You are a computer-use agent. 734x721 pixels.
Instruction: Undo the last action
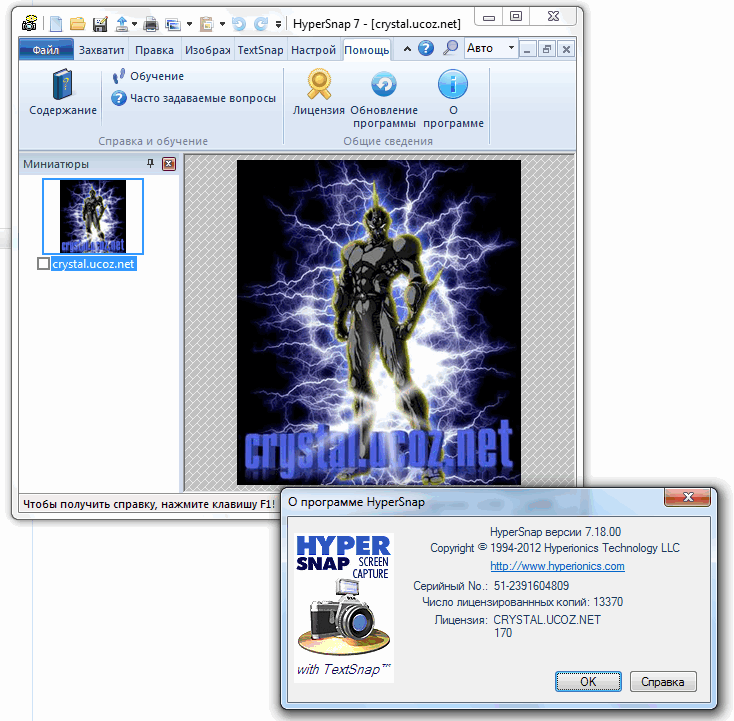239,23
